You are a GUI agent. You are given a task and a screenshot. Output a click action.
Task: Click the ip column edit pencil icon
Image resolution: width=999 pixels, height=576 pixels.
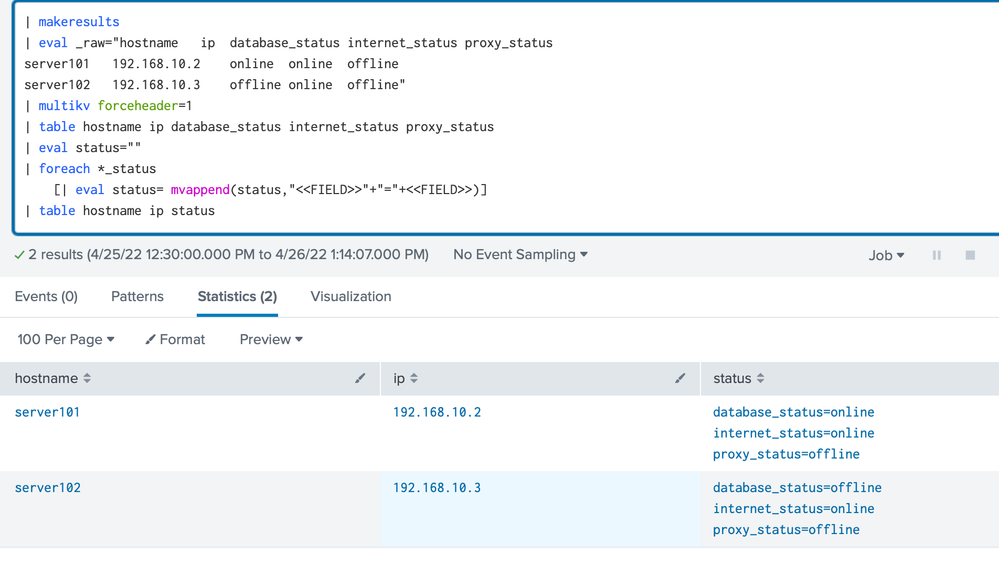click(x=680, y=378)
